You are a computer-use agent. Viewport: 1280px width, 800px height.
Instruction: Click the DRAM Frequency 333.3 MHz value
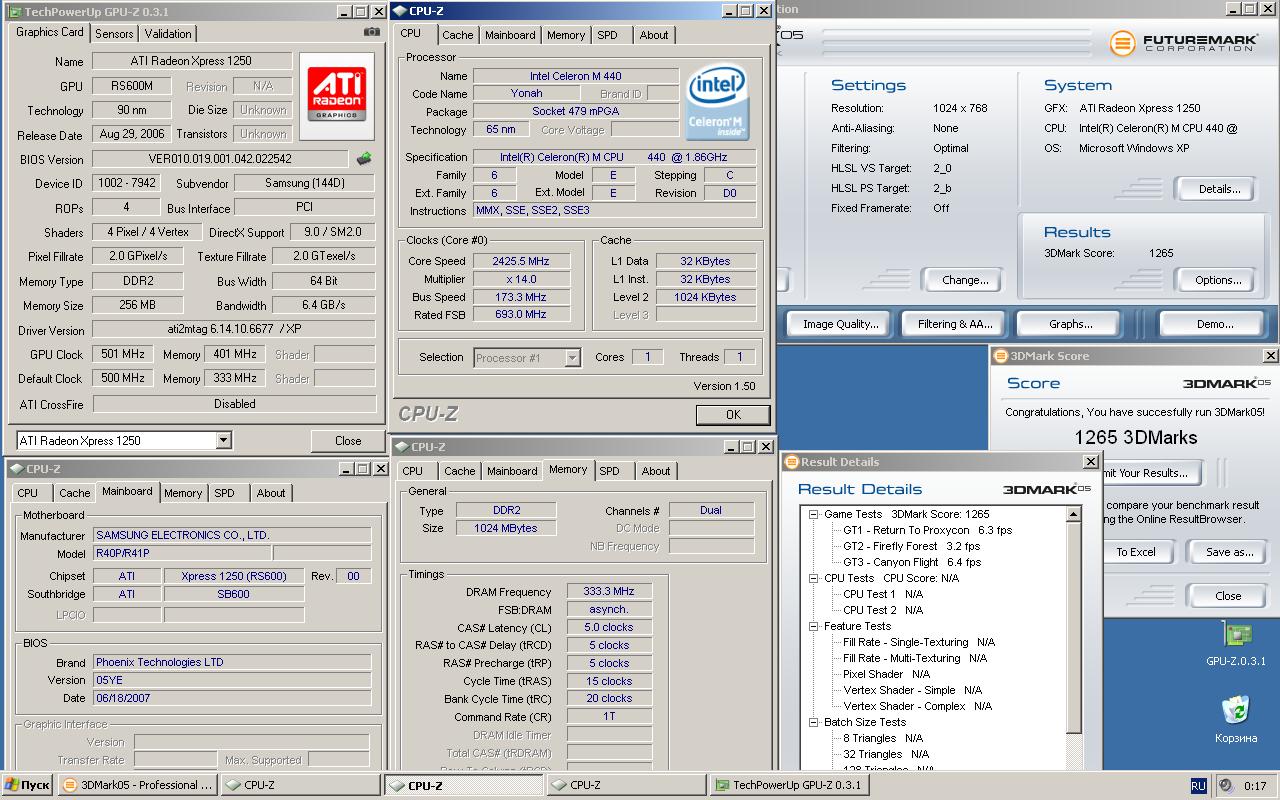pos(609,592)
